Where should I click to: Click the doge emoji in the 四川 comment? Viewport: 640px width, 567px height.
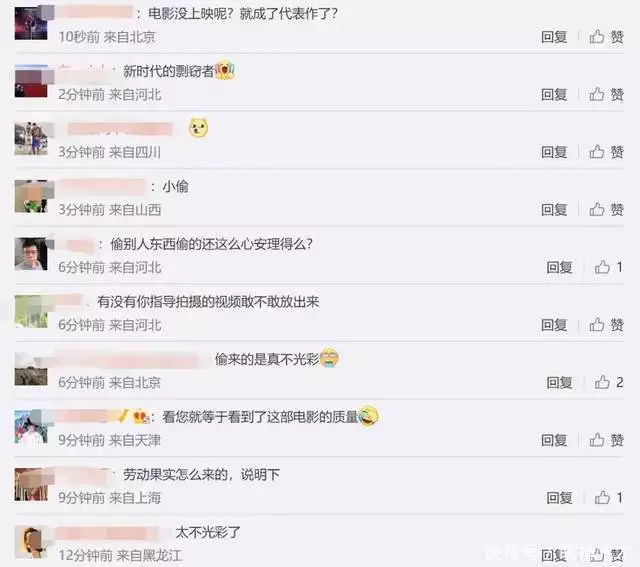198,128
